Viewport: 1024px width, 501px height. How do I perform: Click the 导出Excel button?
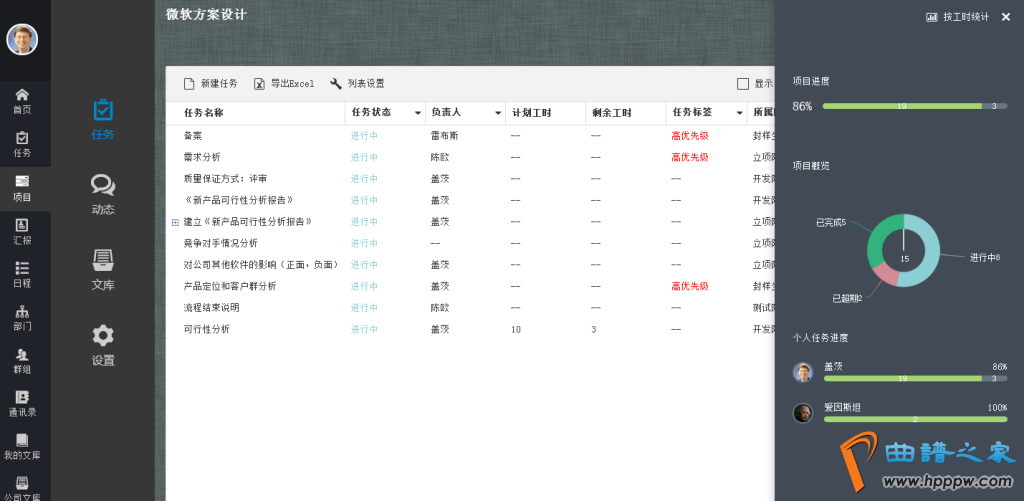284,84
